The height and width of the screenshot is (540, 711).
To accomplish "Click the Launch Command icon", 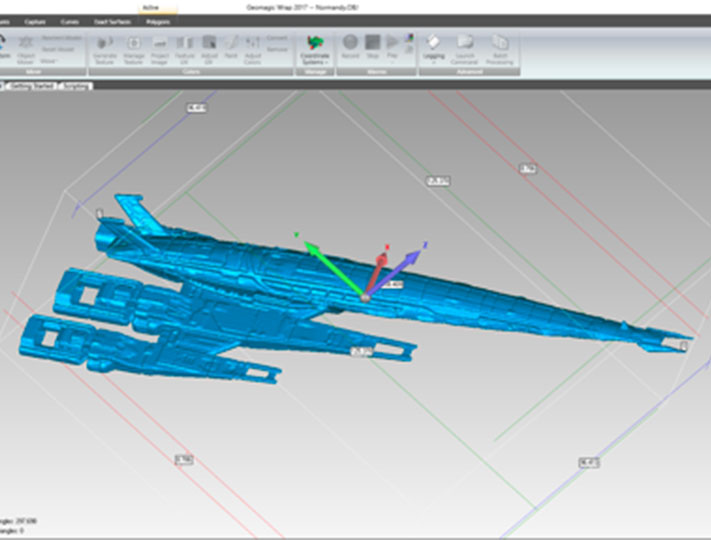I will (x=465, y=45).
